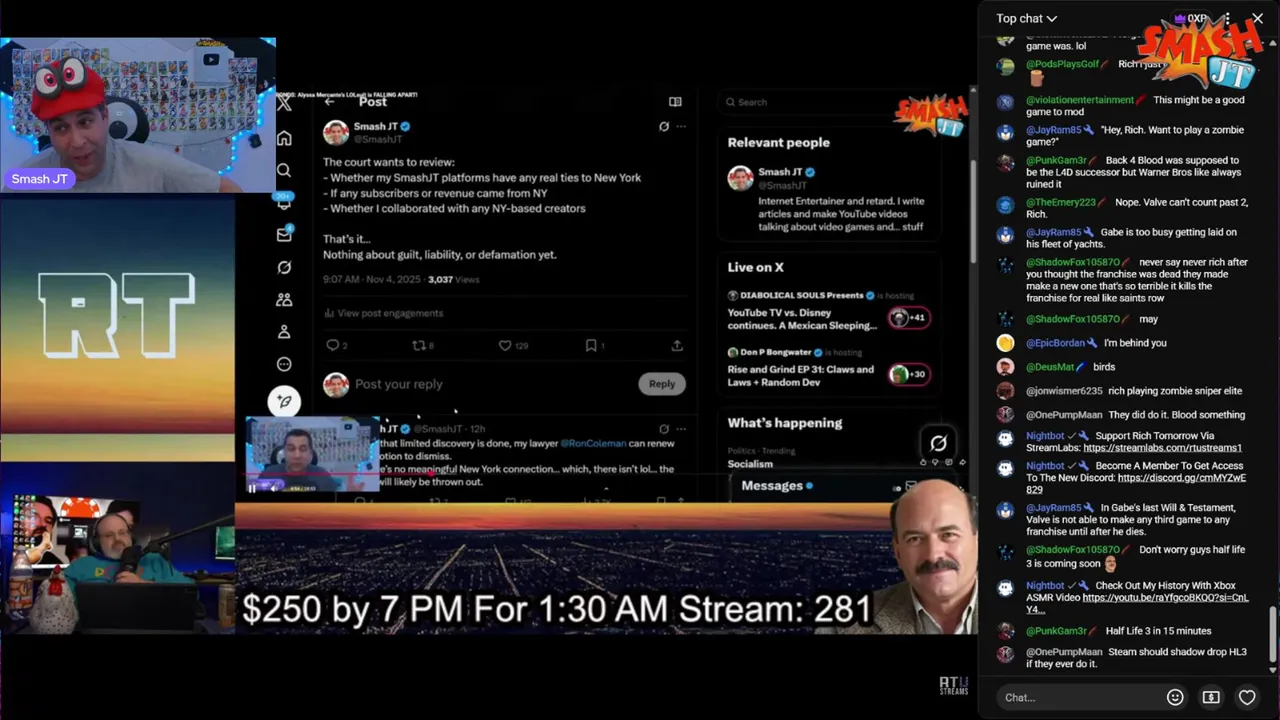Click @EpicBordan username in chat
Image resolution: width=1280 pixels, height=720 pixels.
[1055, 343]
